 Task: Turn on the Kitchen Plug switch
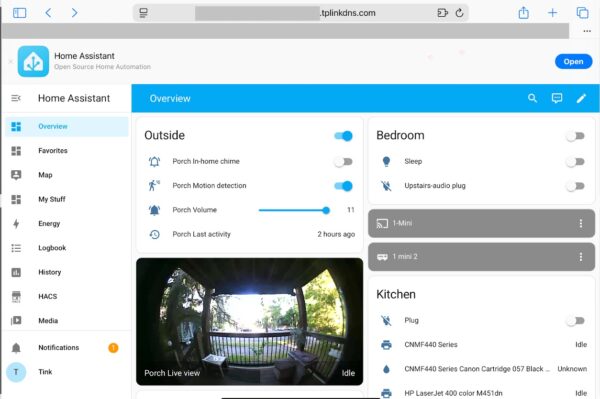pyautogui.click(x=576, y=321)
